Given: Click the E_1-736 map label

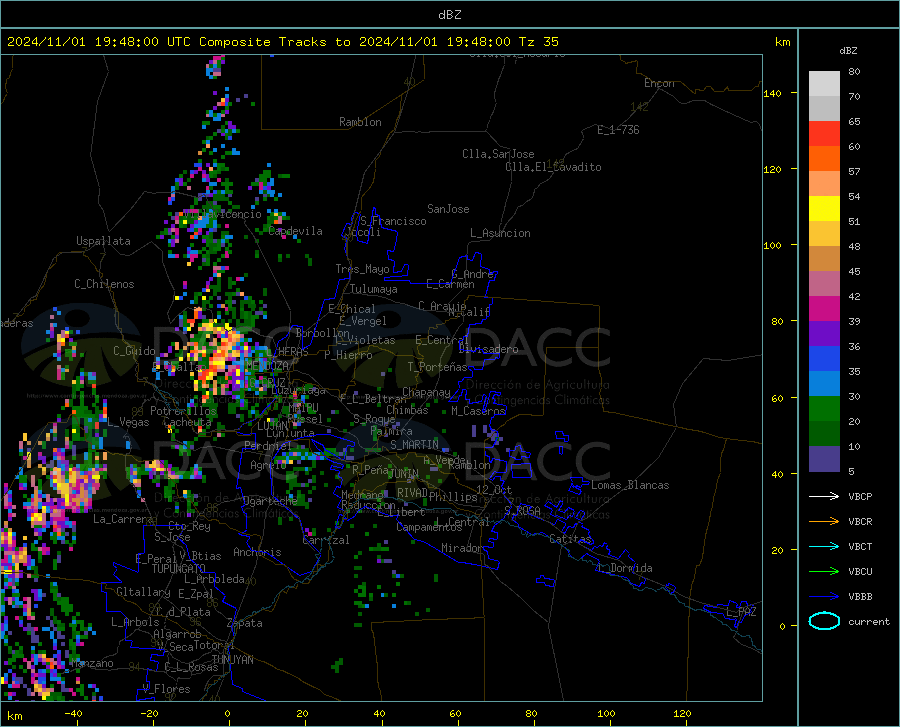Looking at the screenshot, I should coord(618,130).
